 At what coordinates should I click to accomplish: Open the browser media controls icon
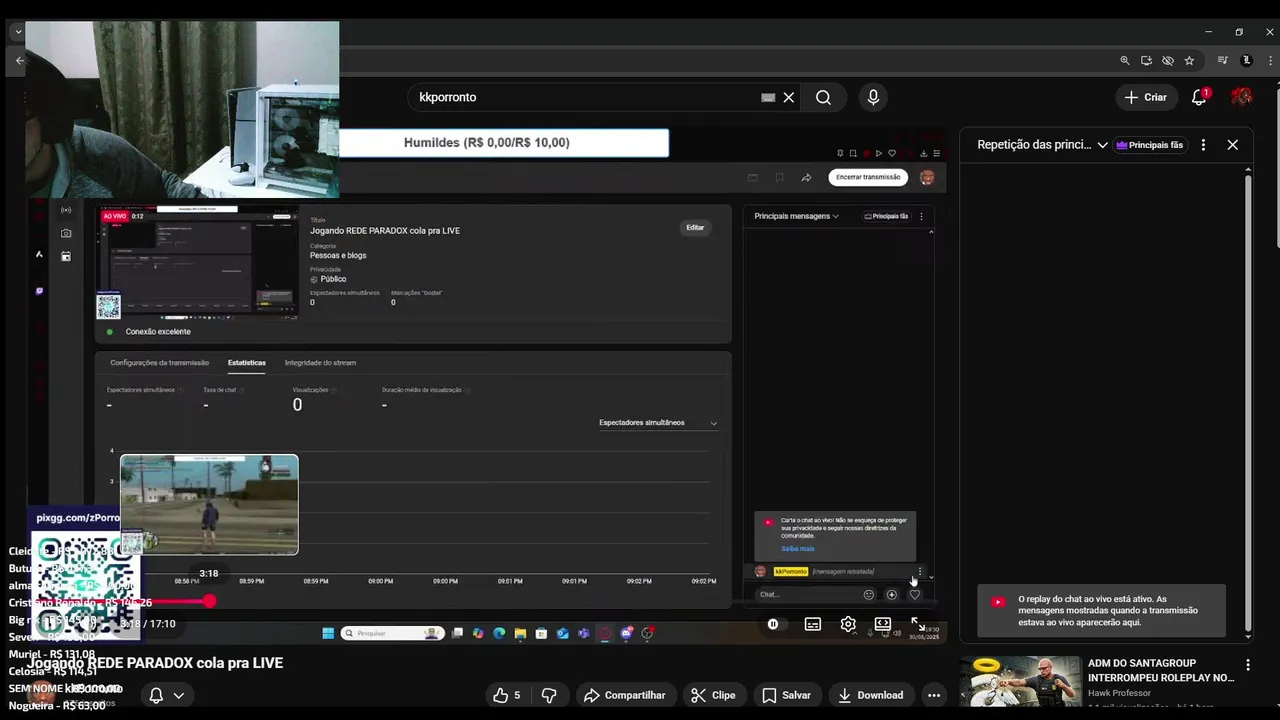click(1224, 60)
